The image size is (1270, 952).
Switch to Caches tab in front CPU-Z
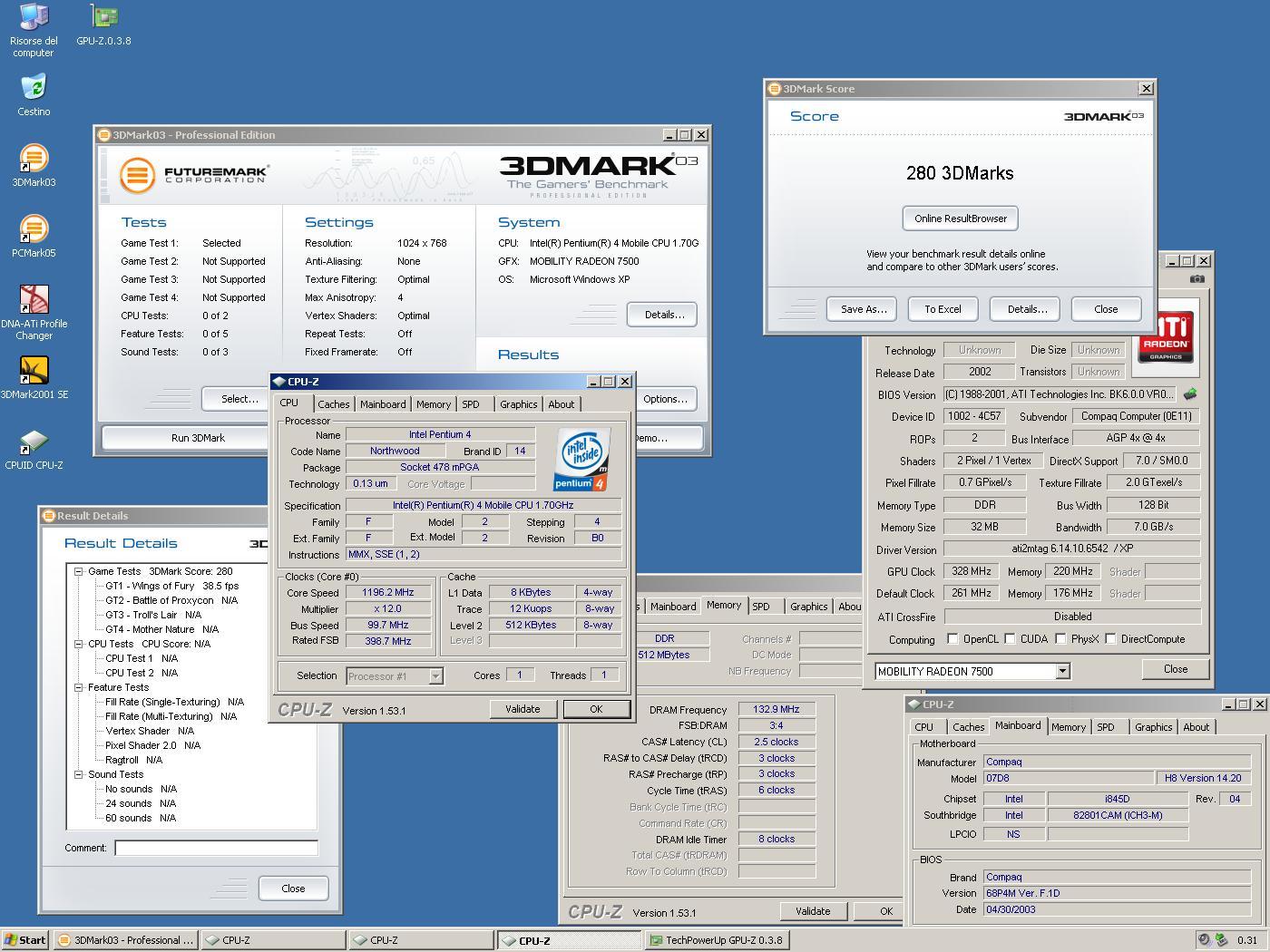click(x=333, y=404)
